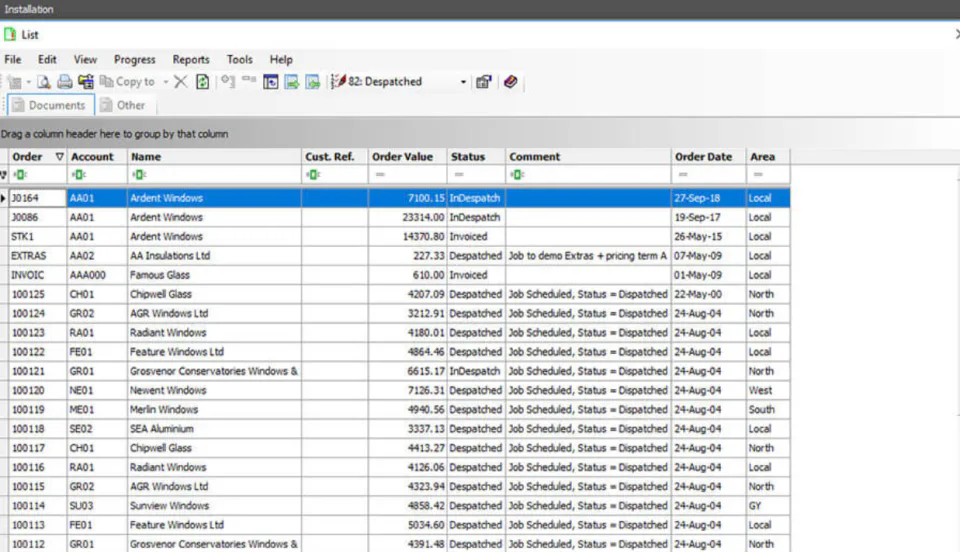Click the greyed double-box toolbar icon
The image size is (960, 552).
click(x=249, y=80)
